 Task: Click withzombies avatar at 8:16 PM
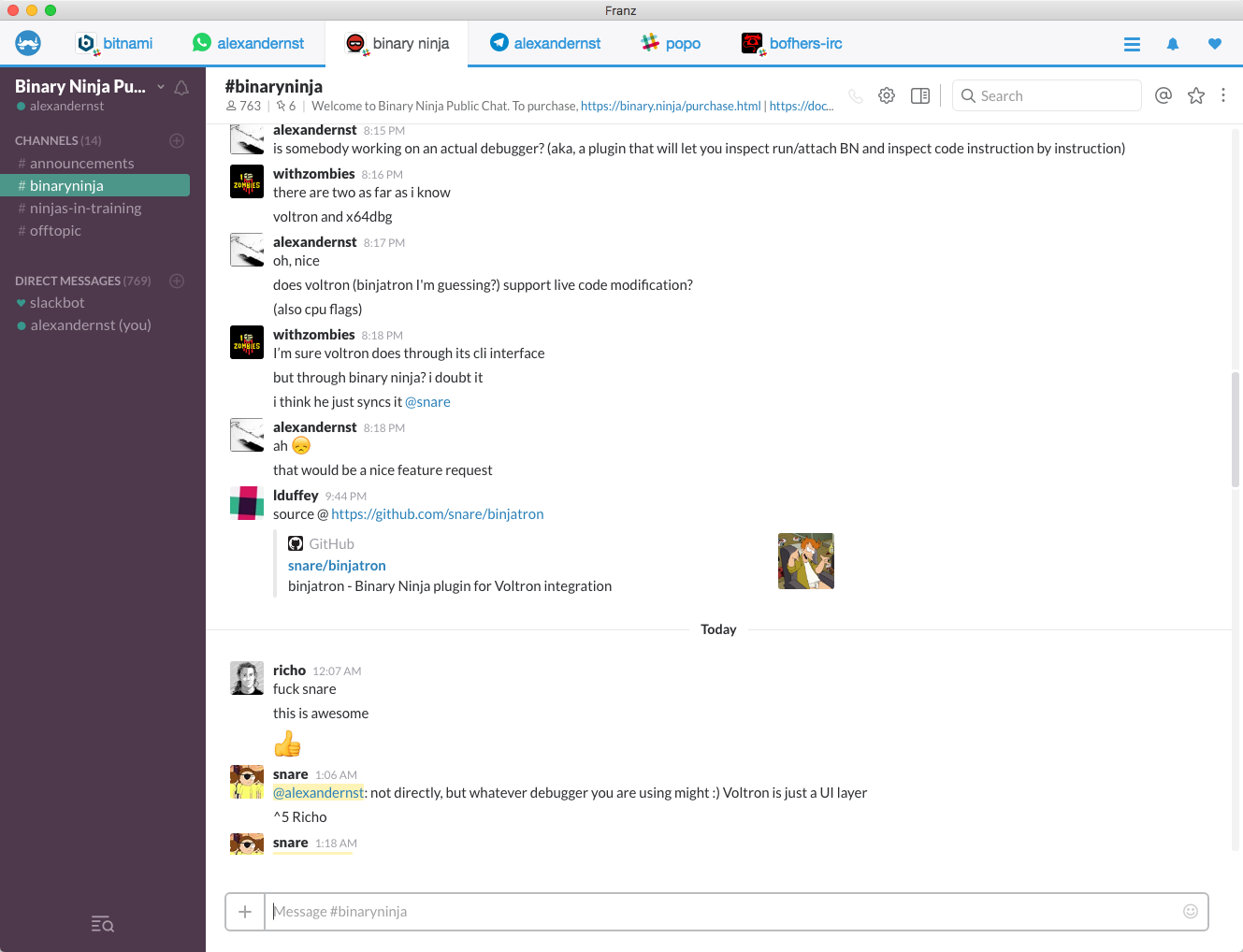coord(247,181)
